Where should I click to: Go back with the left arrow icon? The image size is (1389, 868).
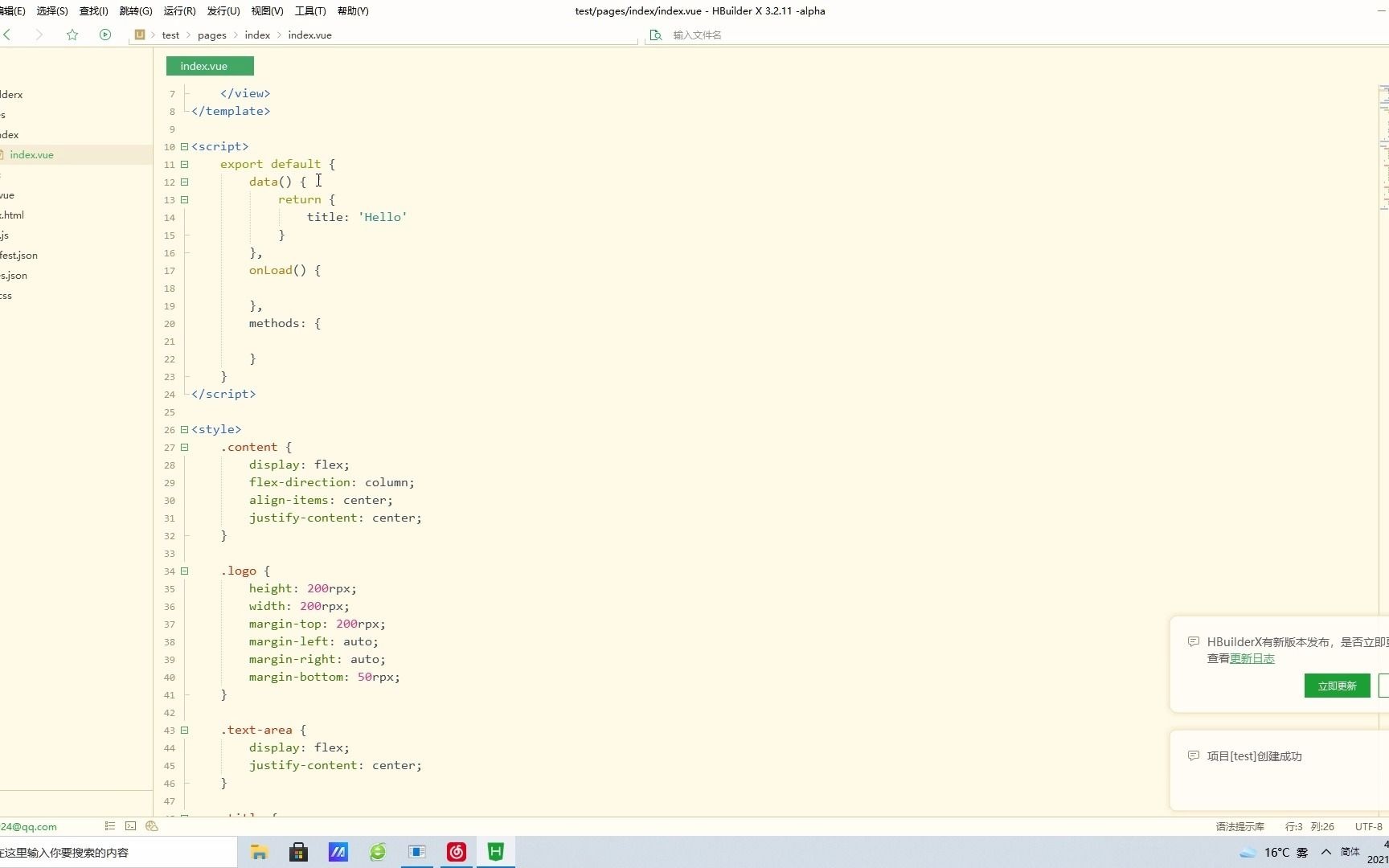click(7, 35)
